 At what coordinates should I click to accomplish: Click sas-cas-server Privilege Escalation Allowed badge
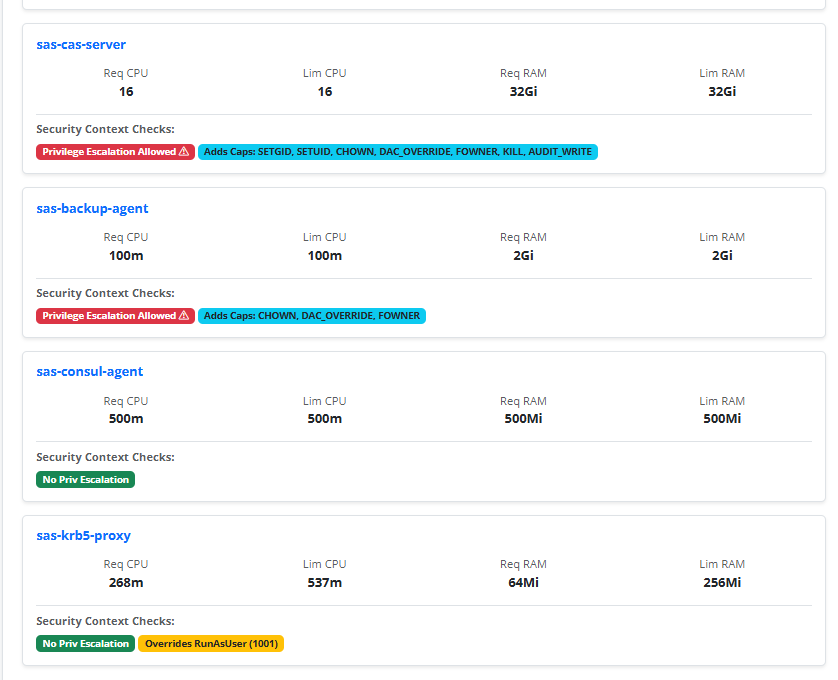[115, 152]
